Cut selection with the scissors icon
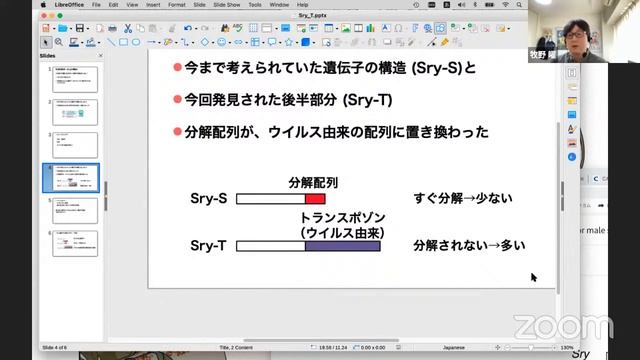The height and width of the screenshot is (360, 640). click(128, 28)
